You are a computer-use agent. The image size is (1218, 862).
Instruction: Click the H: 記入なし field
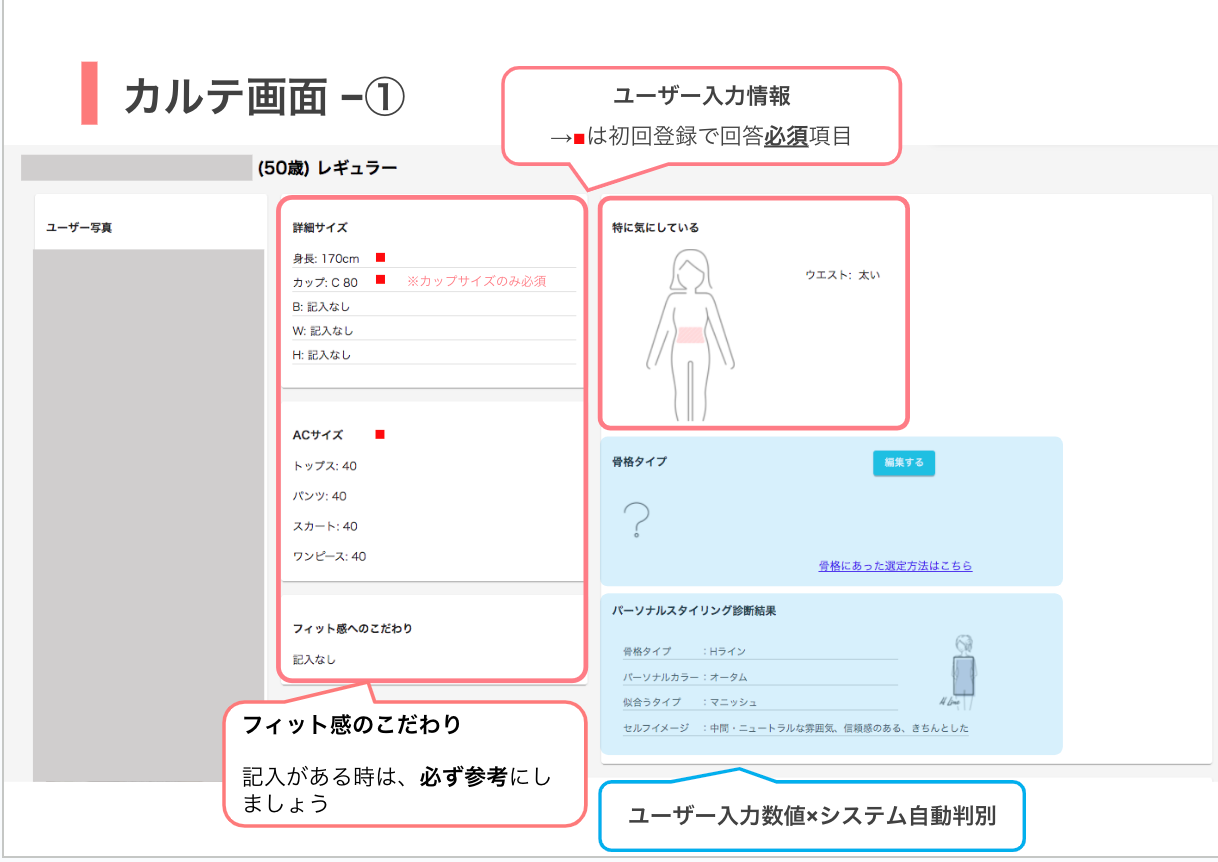[x=322, y=355]
